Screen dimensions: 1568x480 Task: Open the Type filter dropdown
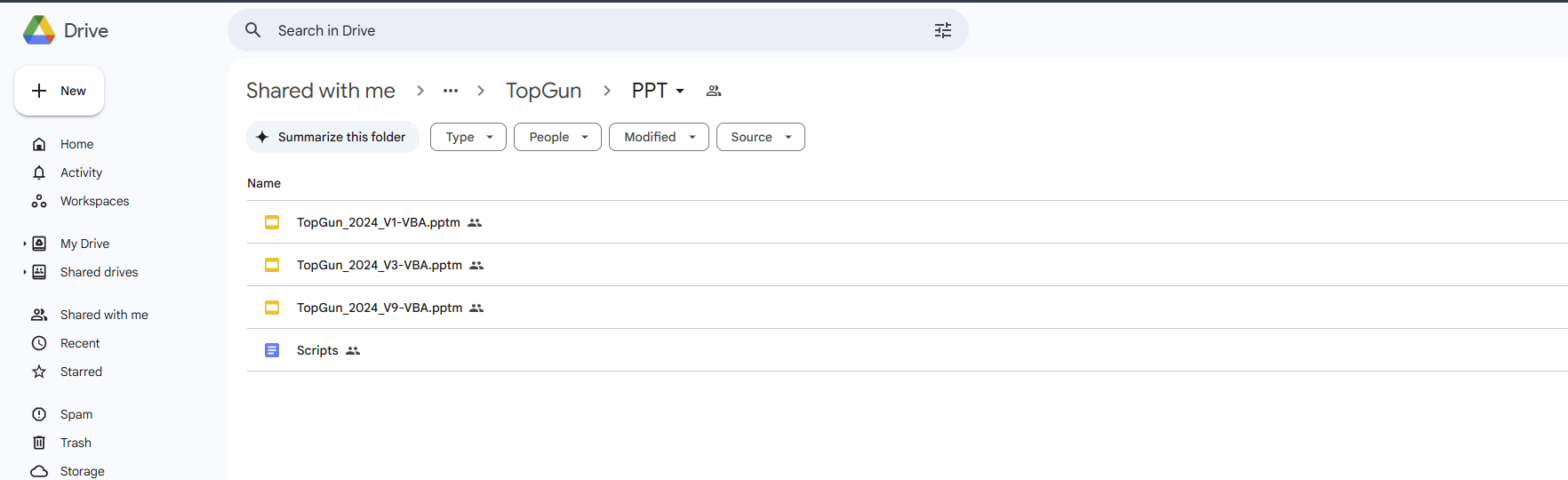coord(468,137)
